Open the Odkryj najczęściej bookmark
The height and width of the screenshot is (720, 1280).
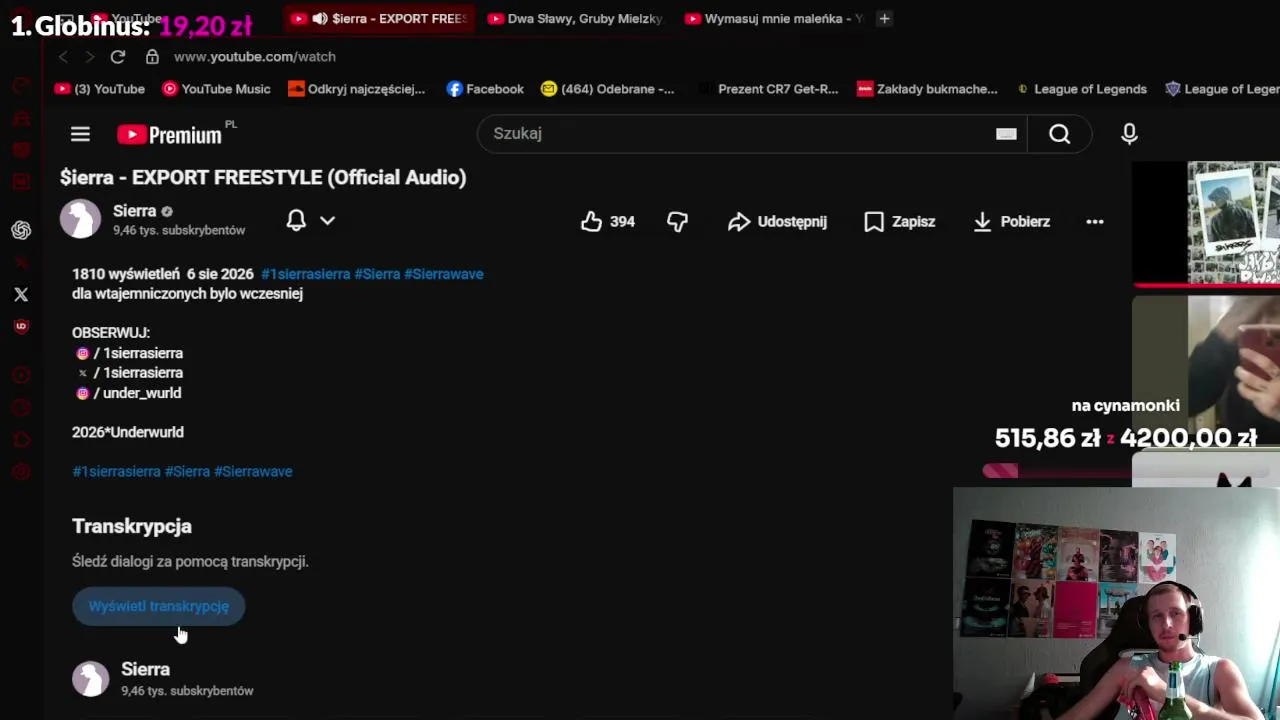(x=356, y=89)
